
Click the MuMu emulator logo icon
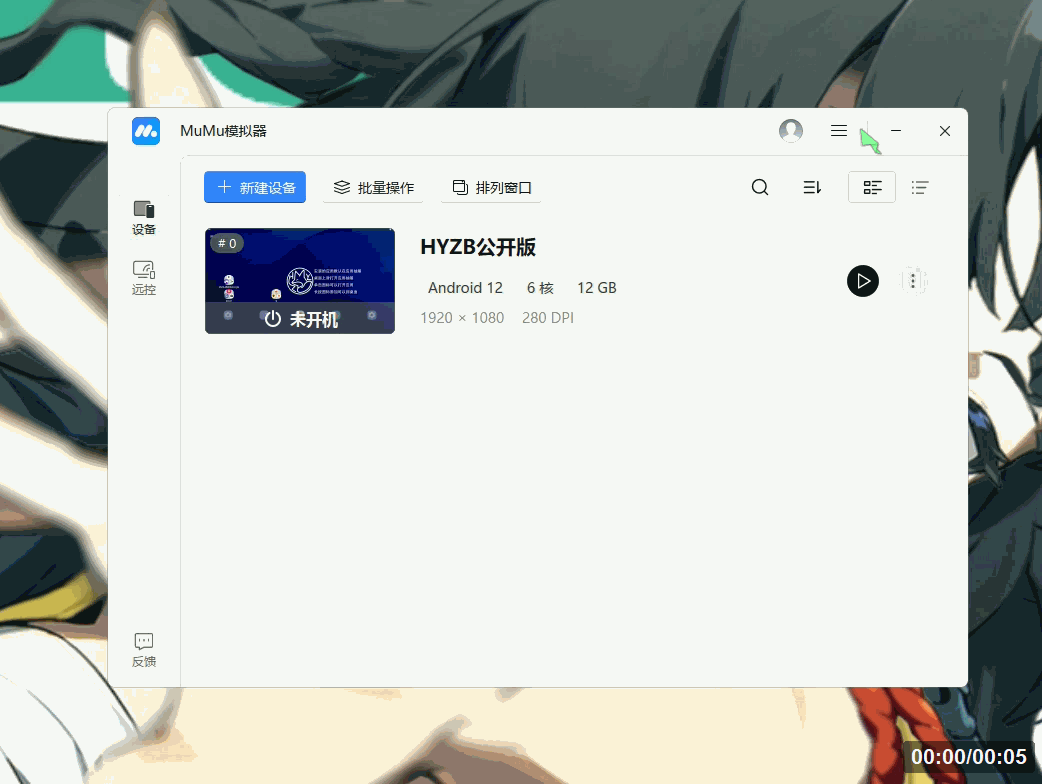(x=146, y=131)
